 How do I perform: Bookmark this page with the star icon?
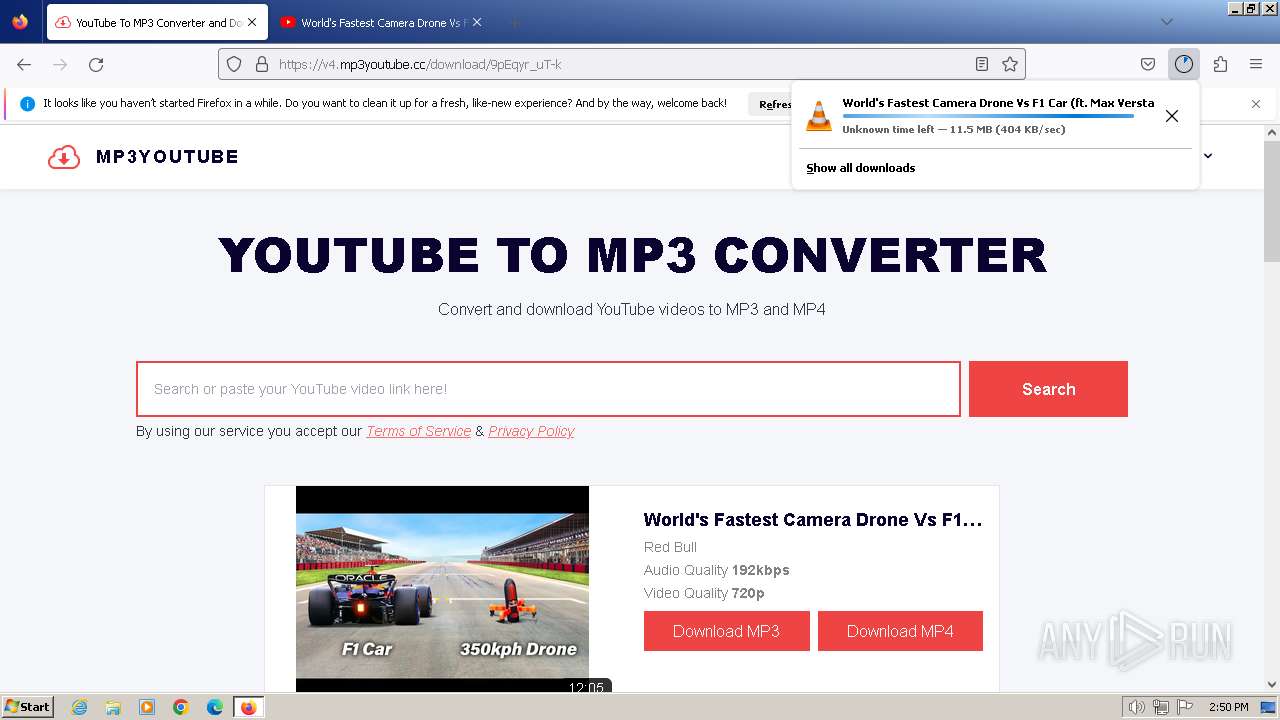1010,64
